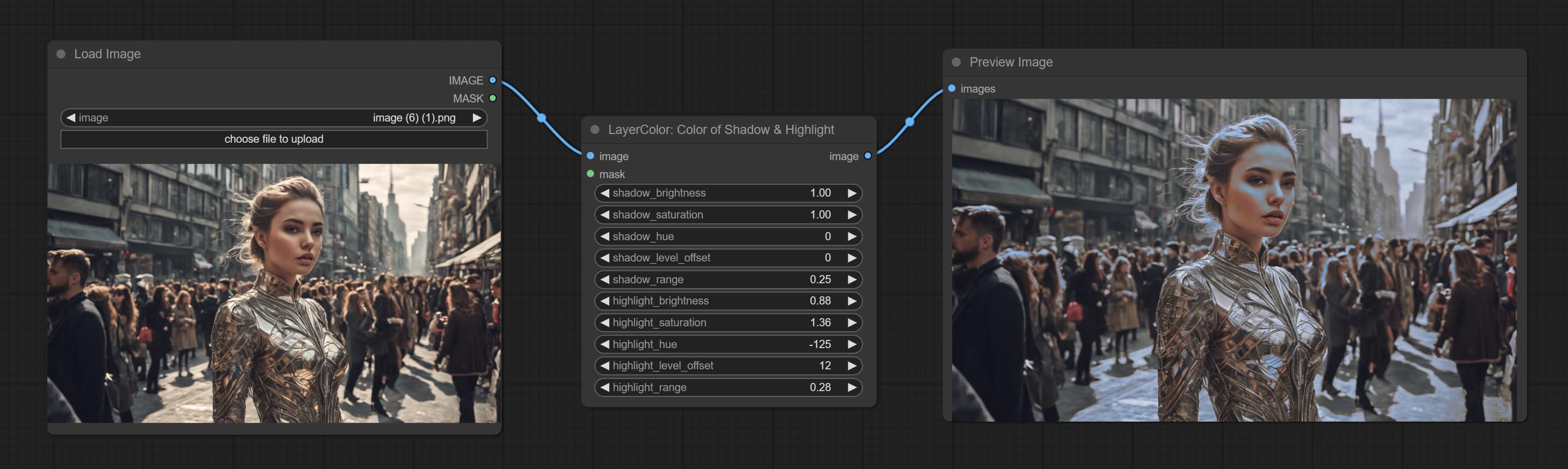Decrease highlight_hue with left arrow
This screenshot has height=469, width=1568.
(604, 344)
